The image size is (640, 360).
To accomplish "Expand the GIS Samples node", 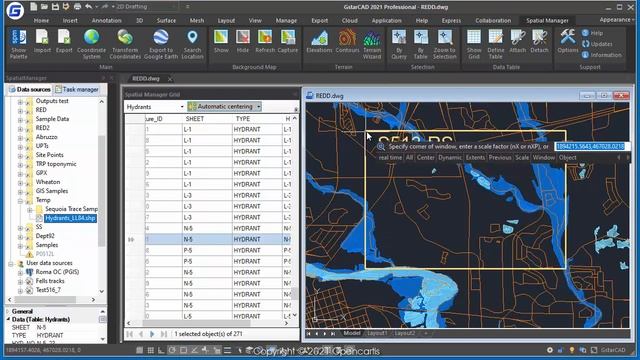I will coord(20,191).
